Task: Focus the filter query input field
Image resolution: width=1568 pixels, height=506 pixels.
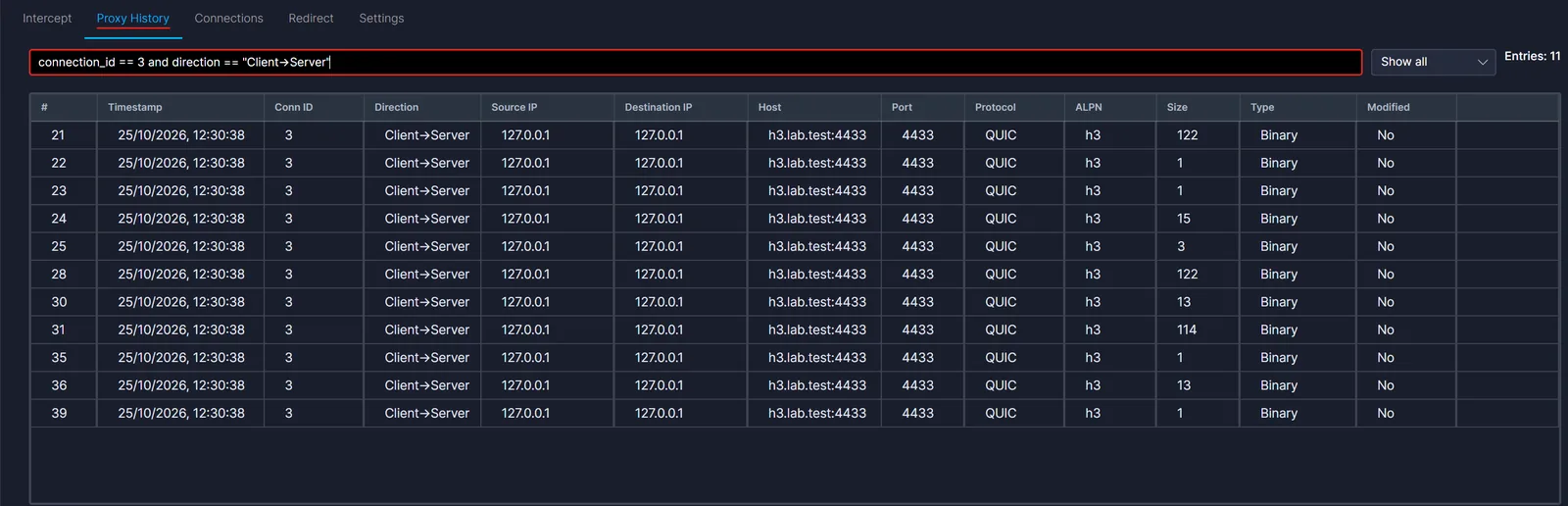Action: pos(696,62)
